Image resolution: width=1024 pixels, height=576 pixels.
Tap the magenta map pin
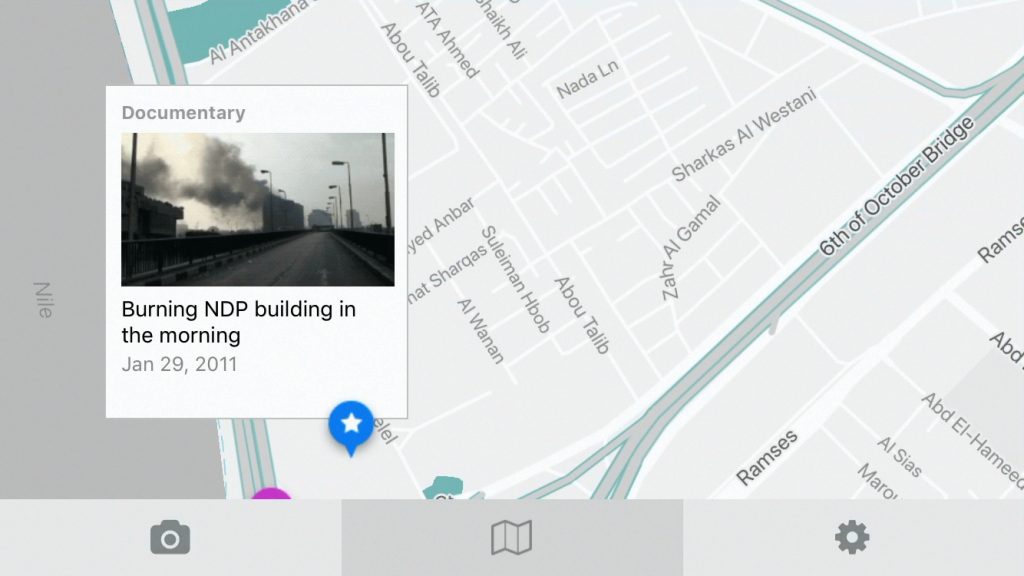coord(271,493)
